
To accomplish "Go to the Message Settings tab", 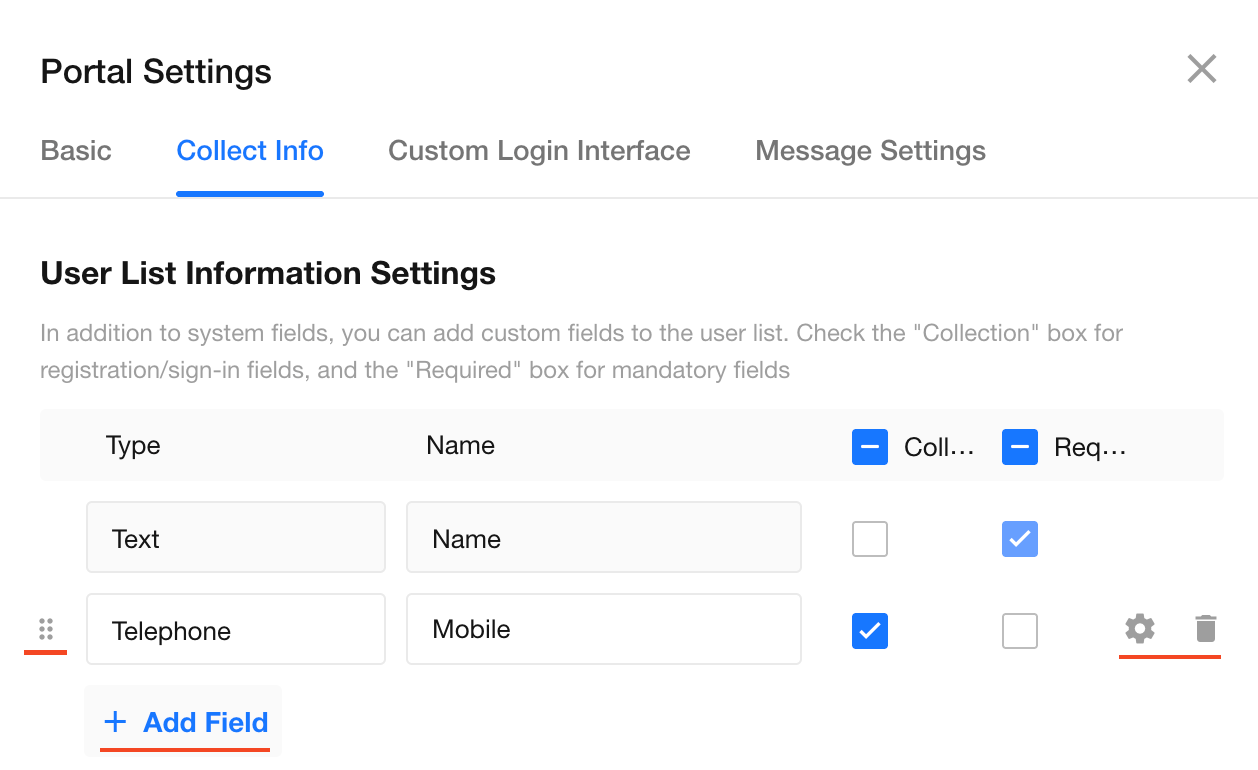I will pyautogui.click(x=870, y=151).
